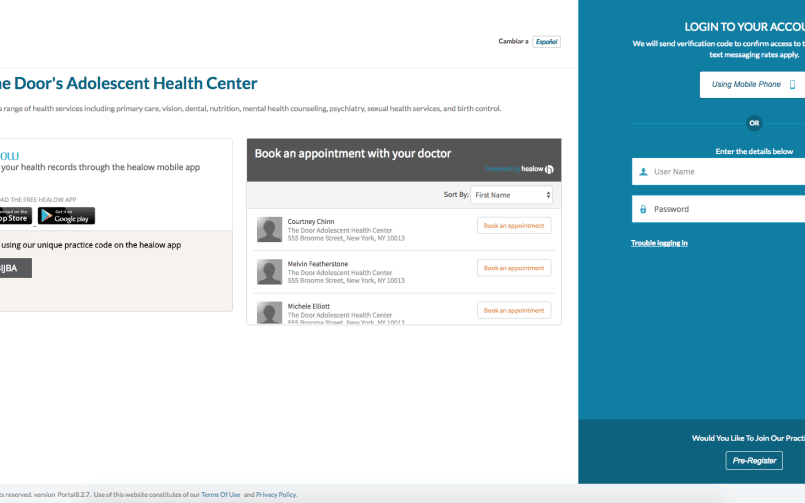Image resolution: width=805 pixels, height=503 pixels.
Task: Click the Book an appointment with your doctor heading
Action: (353, 153)
